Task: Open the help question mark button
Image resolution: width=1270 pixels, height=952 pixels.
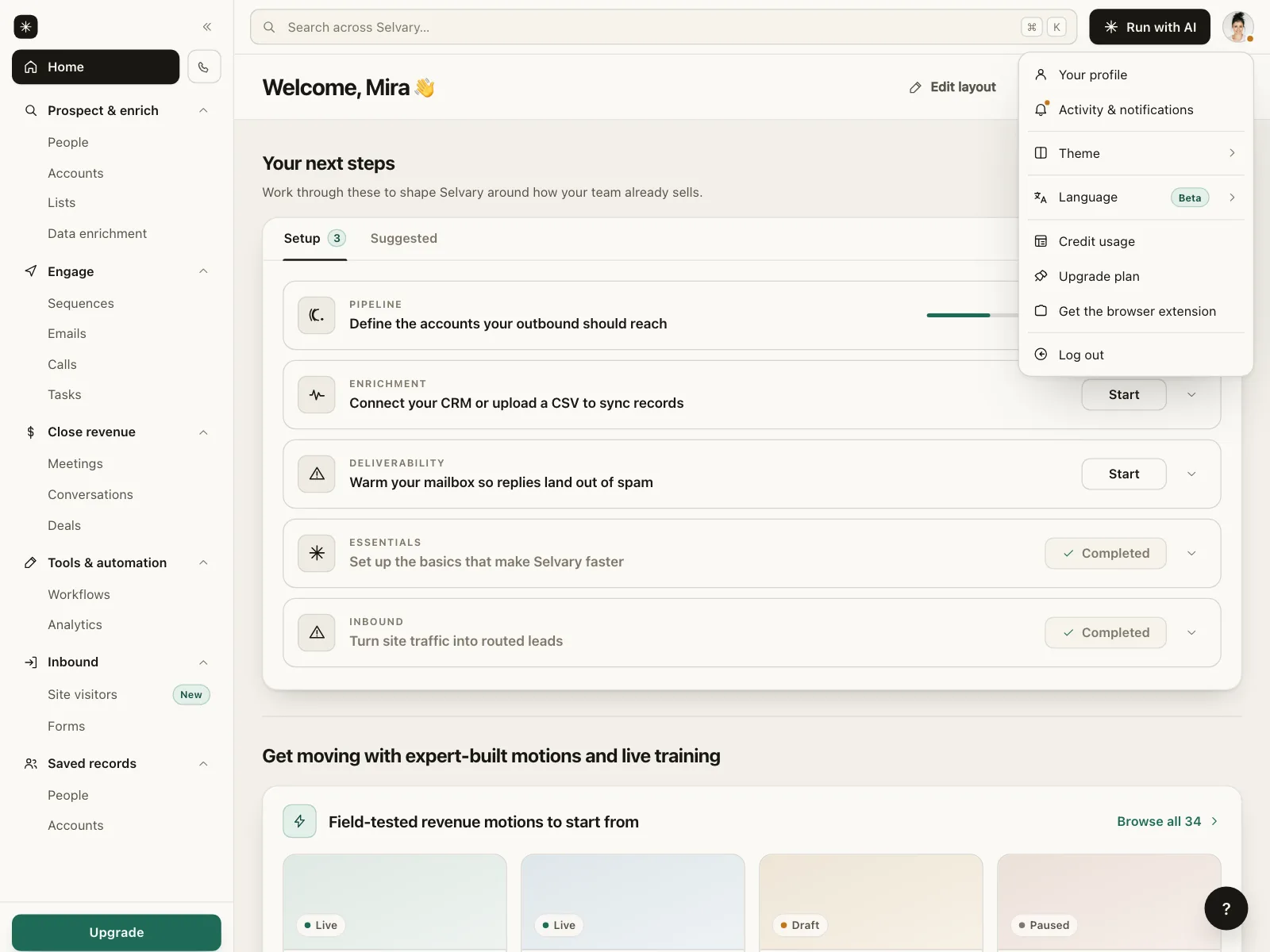Action: click(1226, 908)
